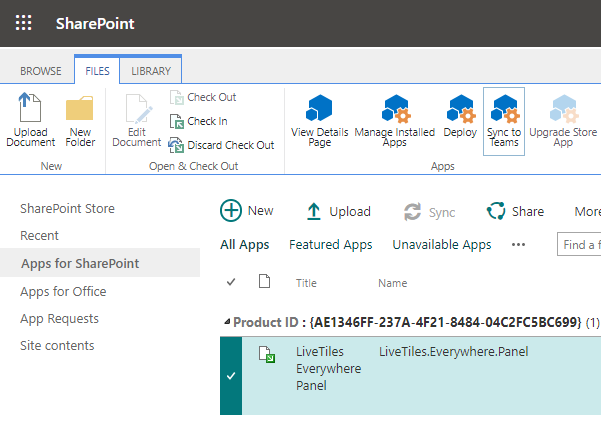Click the LiveTiles app file icon

point(266,354)
